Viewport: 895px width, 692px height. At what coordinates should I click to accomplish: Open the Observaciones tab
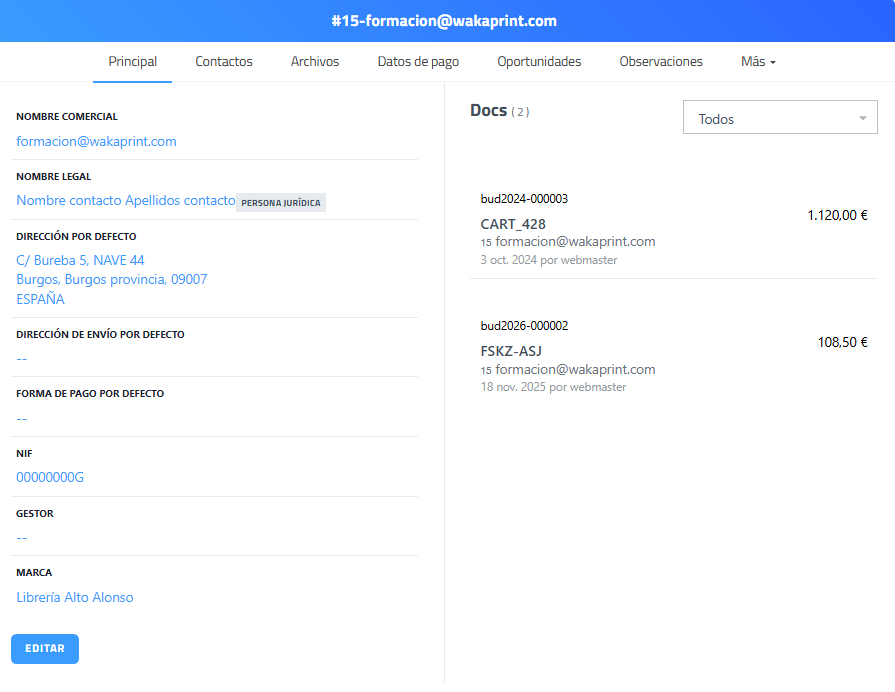[x=661, y=62]
